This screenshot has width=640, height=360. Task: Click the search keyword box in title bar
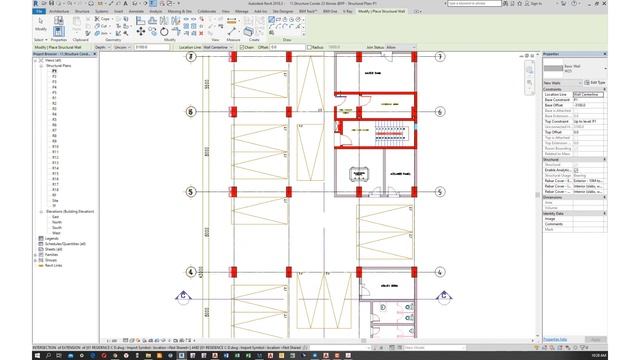(x=474, y=3)
